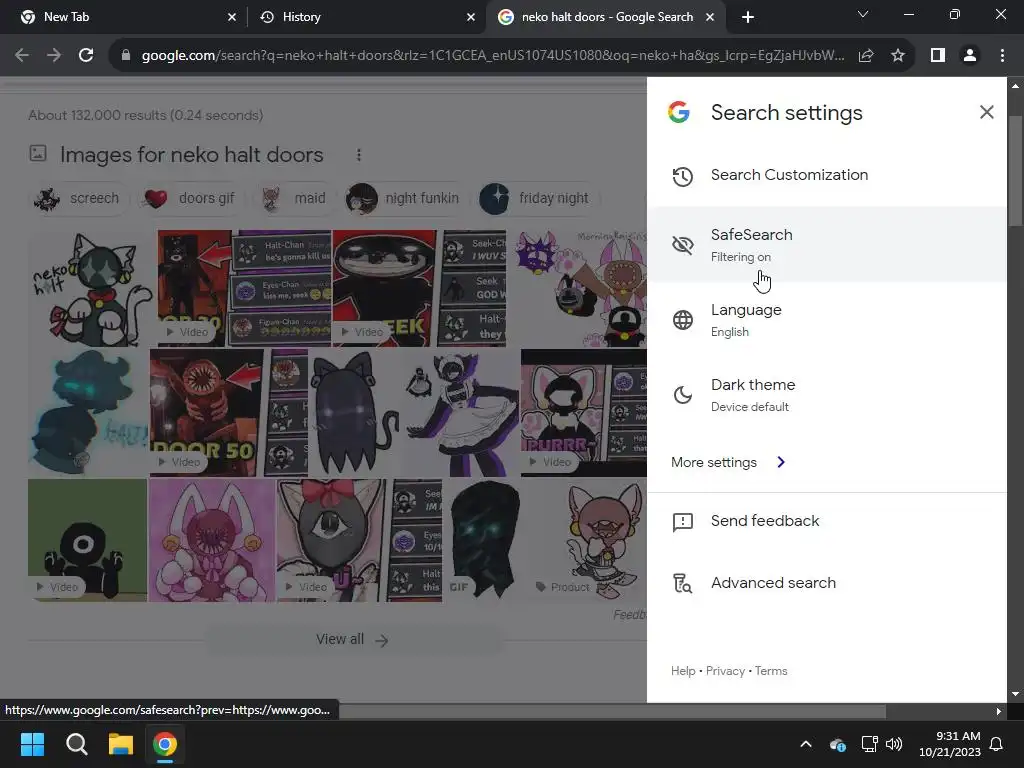This screenshot has width=1024, height=768.
Task: Click the Language globe icon
Action: pyautogui.click(x=682, y=320)
